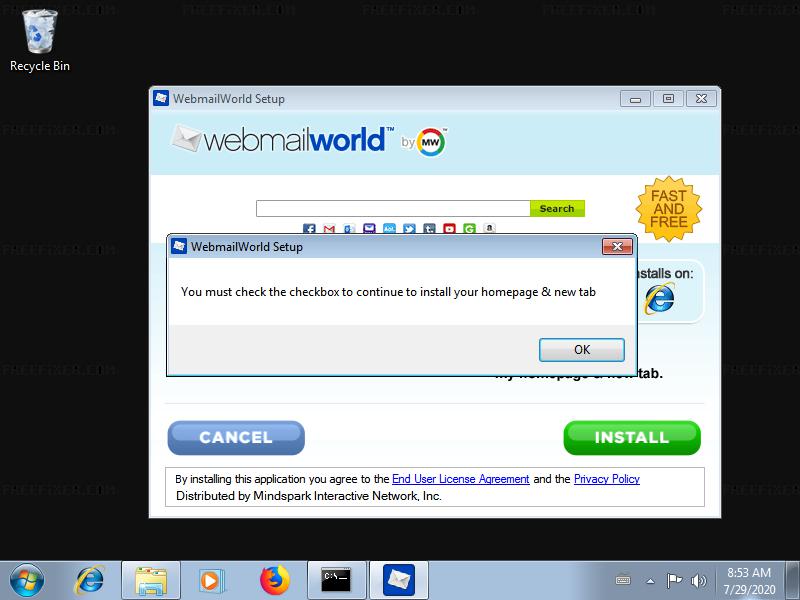
Task: Click 'Distributed by Mindspark Interactive Network, Inc.' text
Action: coord(309,496)
